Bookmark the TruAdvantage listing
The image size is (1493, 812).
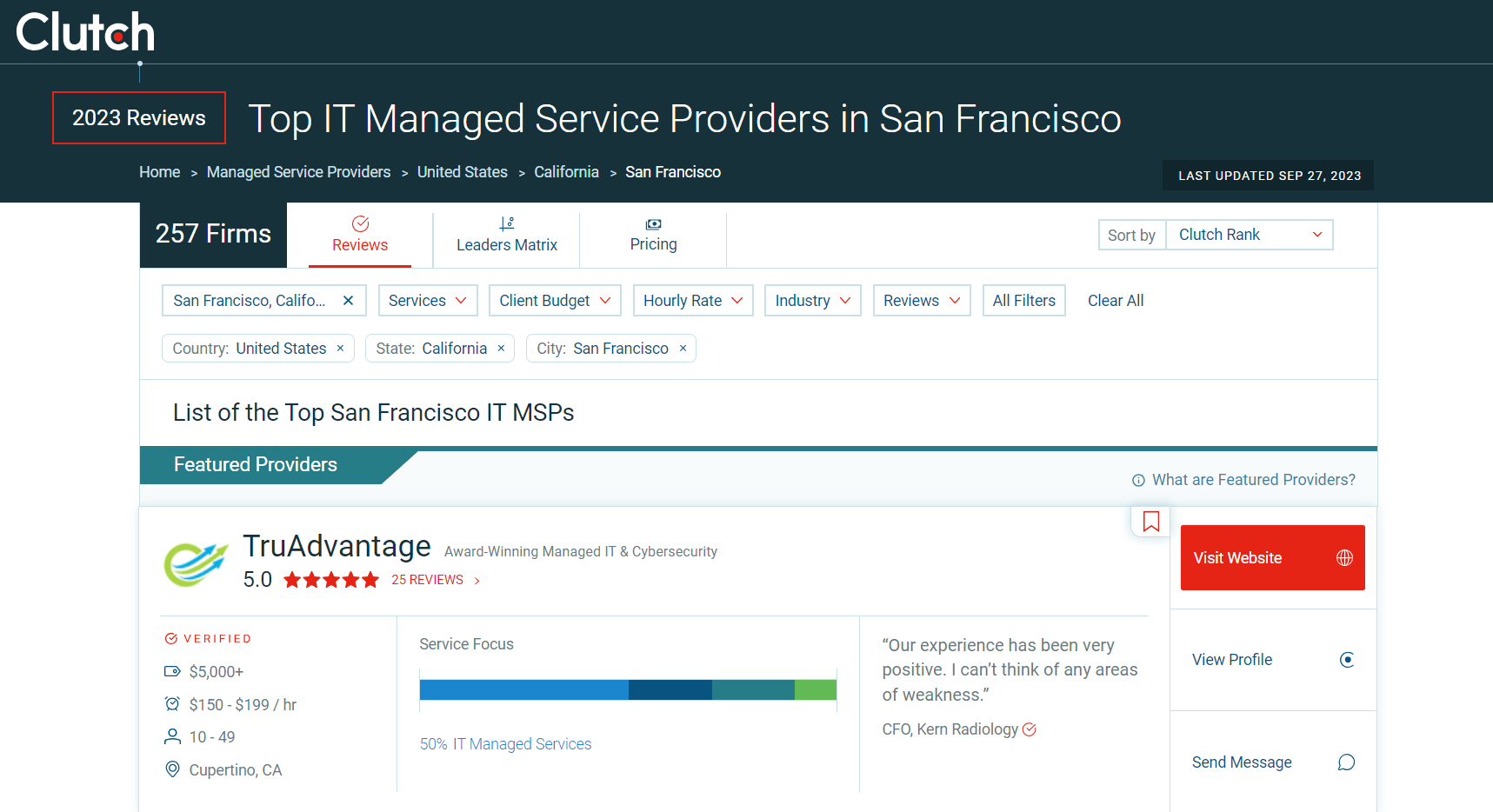[x=1151, y=522]
